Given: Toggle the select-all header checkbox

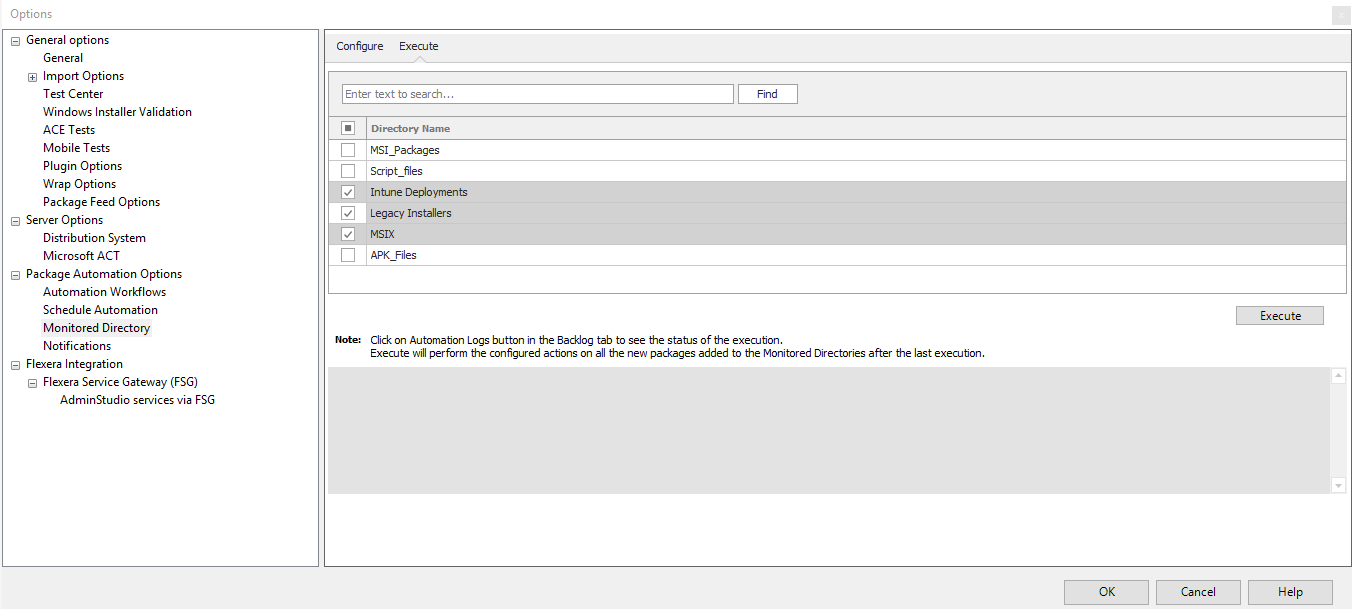Looking at the screenshot, I should (x=348, y=128).
